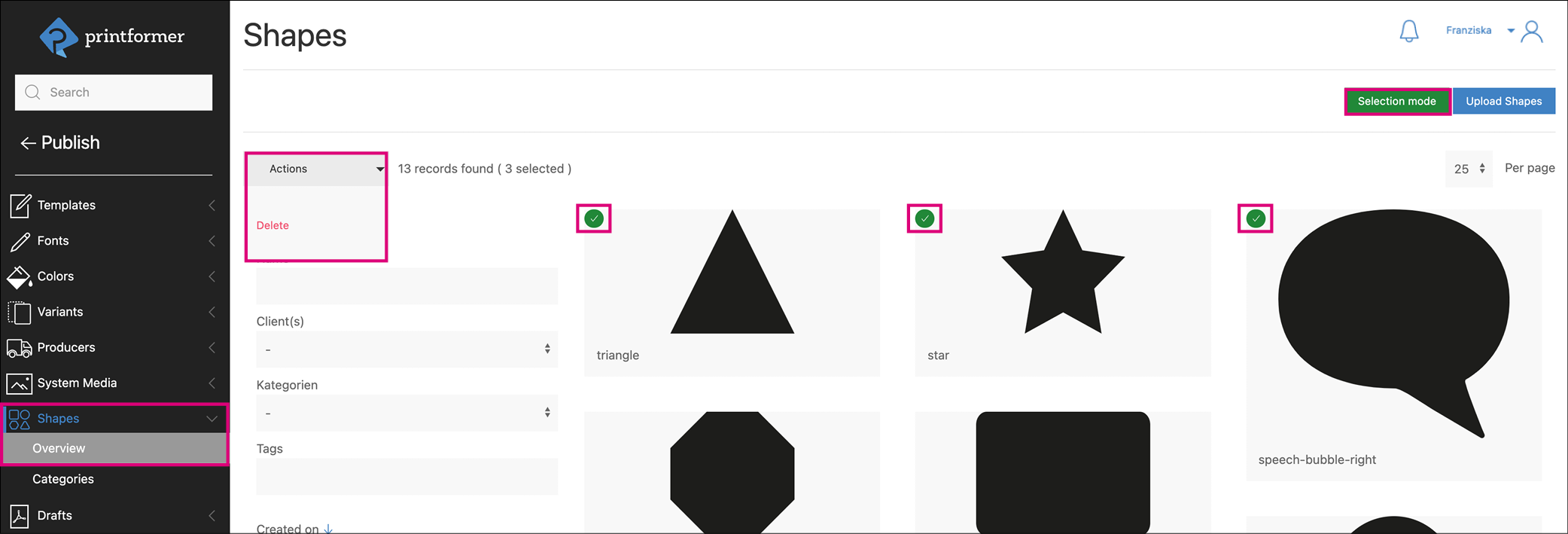Image resolution: width=1568 pixels, height=534 pixels.
Task: Open the Colors section
Action: (56, 276)
